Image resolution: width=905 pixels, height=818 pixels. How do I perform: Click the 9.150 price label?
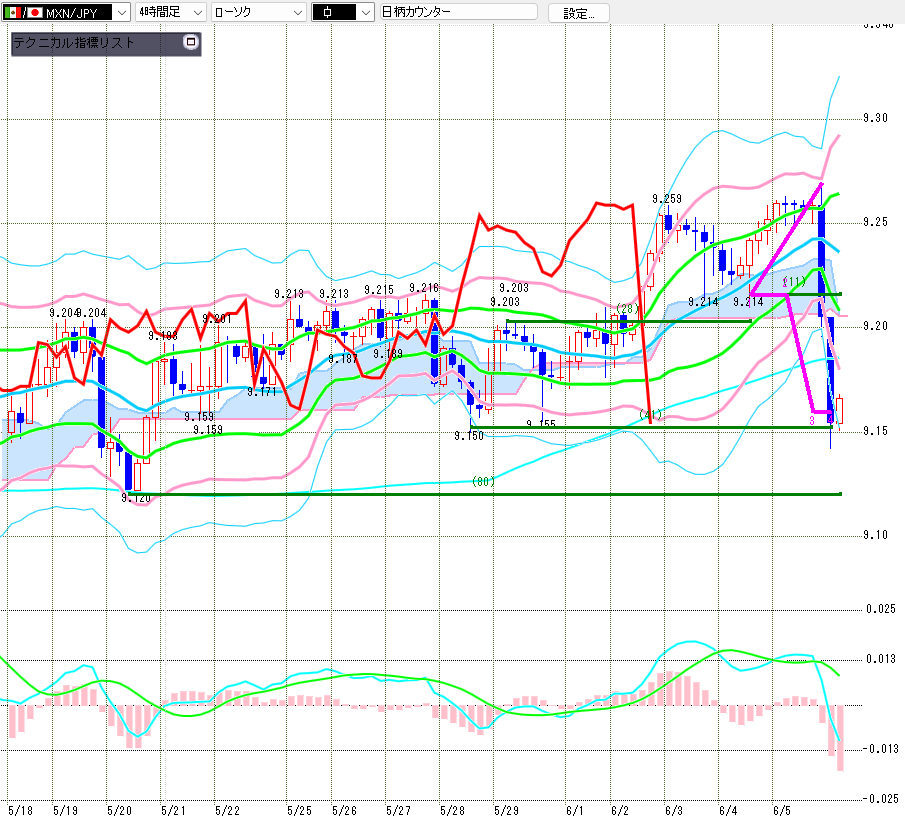click(x=469, y=436)
